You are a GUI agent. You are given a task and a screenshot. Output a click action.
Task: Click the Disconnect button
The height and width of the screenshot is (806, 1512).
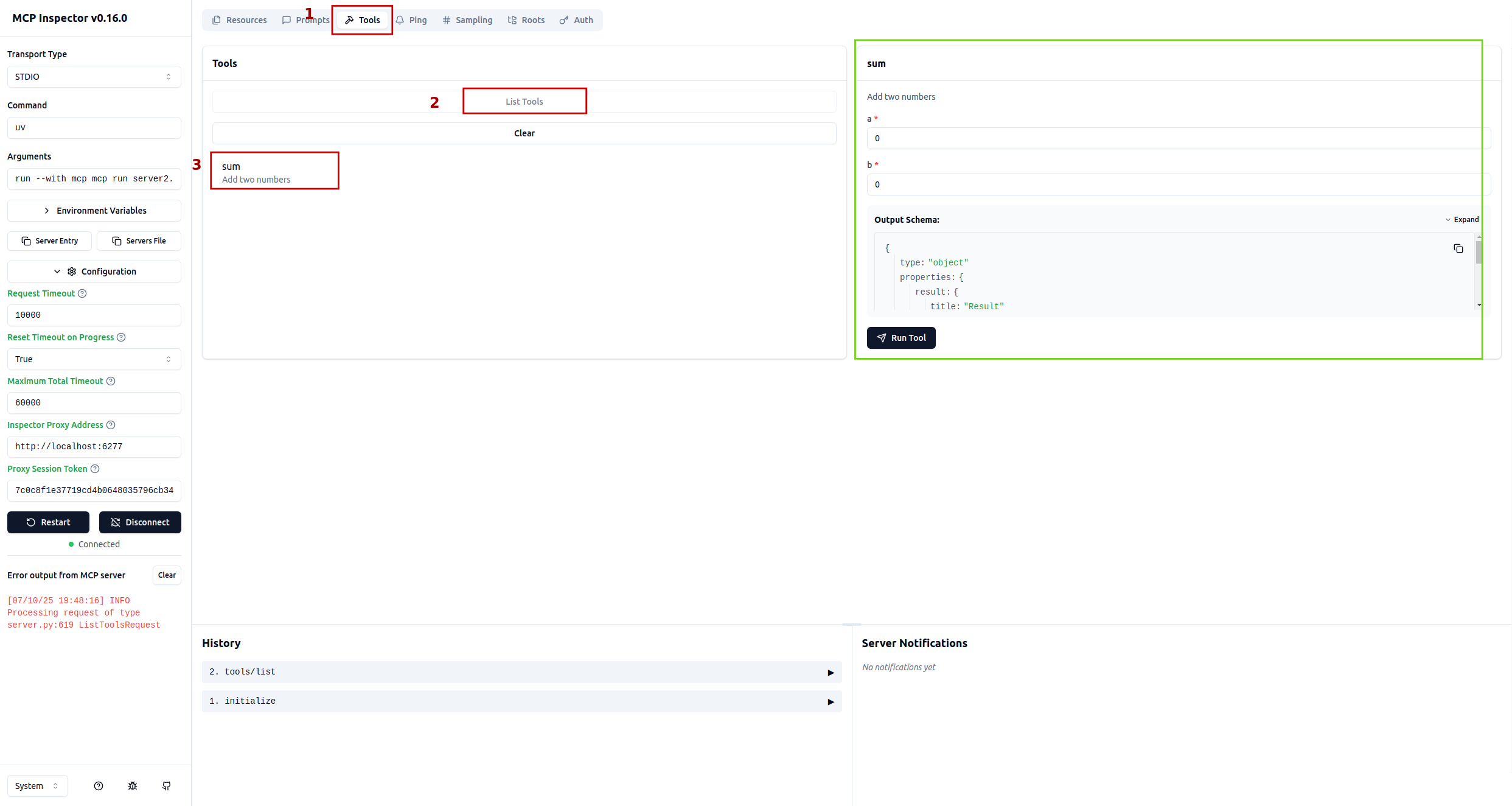coord(140,522)
